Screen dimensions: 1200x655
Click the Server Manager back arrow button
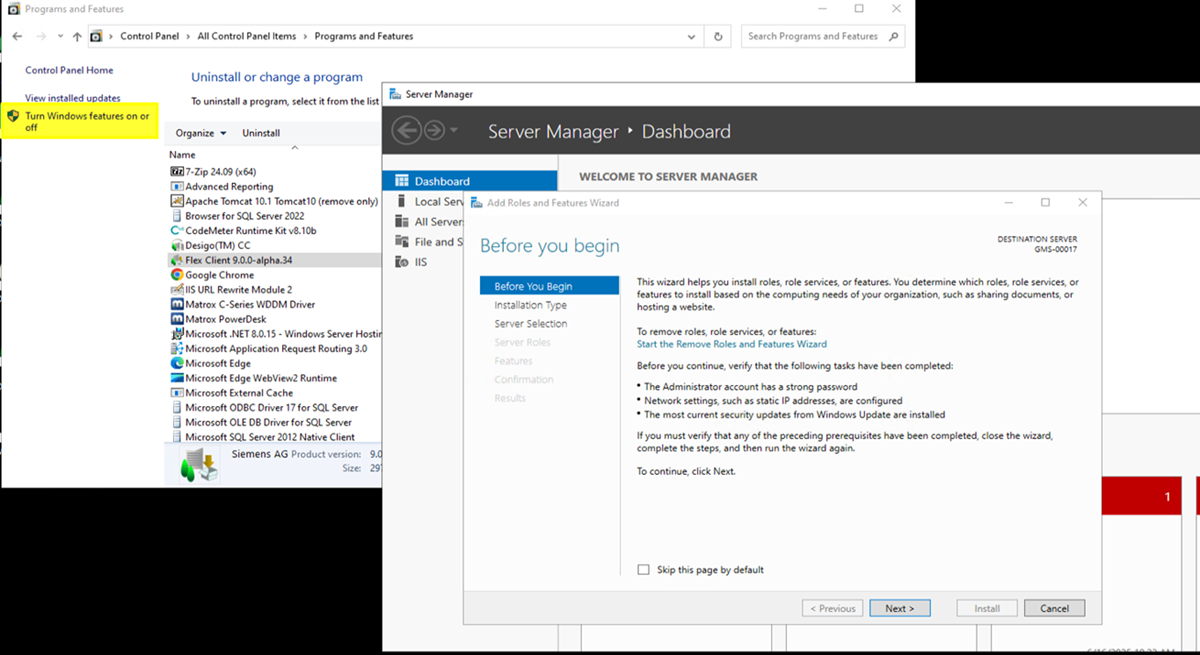point(405,131)
